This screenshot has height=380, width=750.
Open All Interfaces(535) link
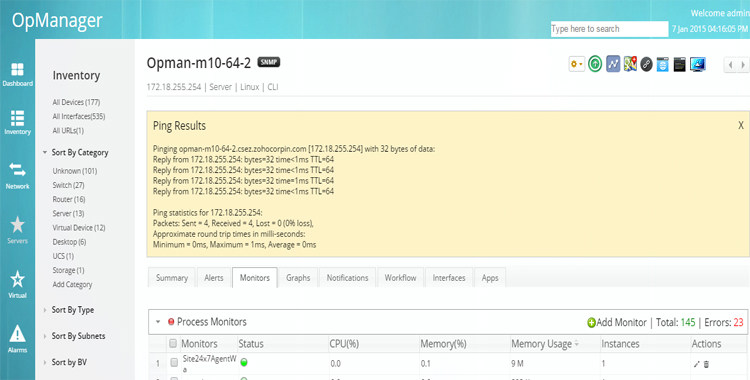pyautogui.click(x=78, y=116)
